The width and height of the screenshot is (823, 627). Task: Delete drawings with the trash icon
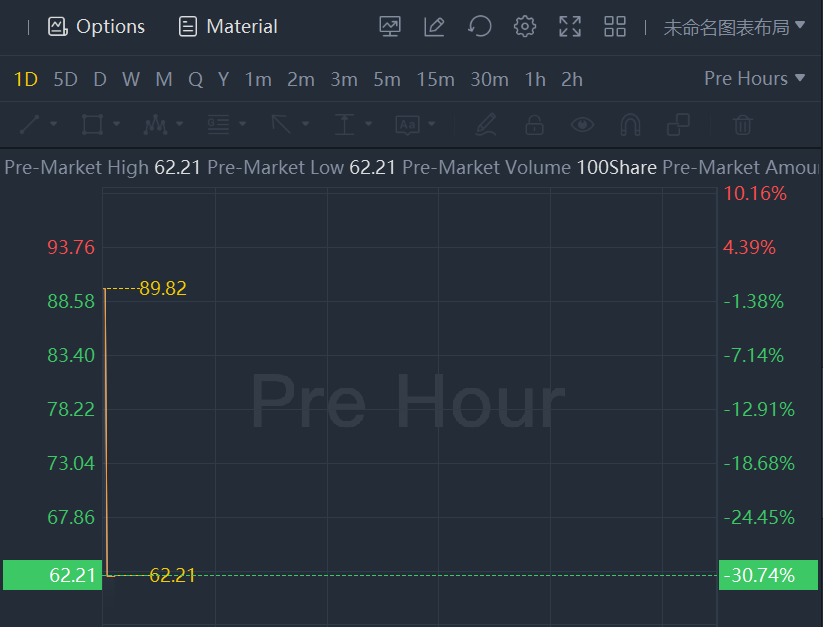pyautogui.click(x=742, y=125)
